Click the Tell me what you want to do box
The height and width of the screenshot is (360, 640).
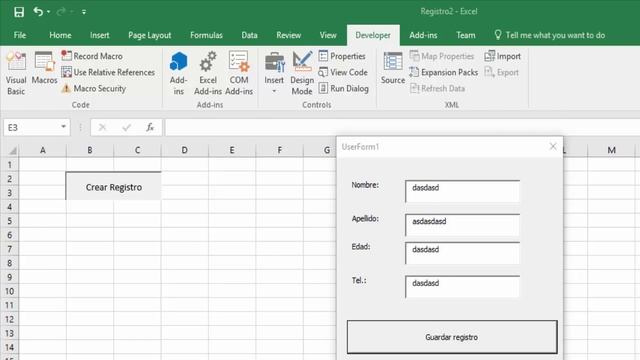(x=550, y=35)
